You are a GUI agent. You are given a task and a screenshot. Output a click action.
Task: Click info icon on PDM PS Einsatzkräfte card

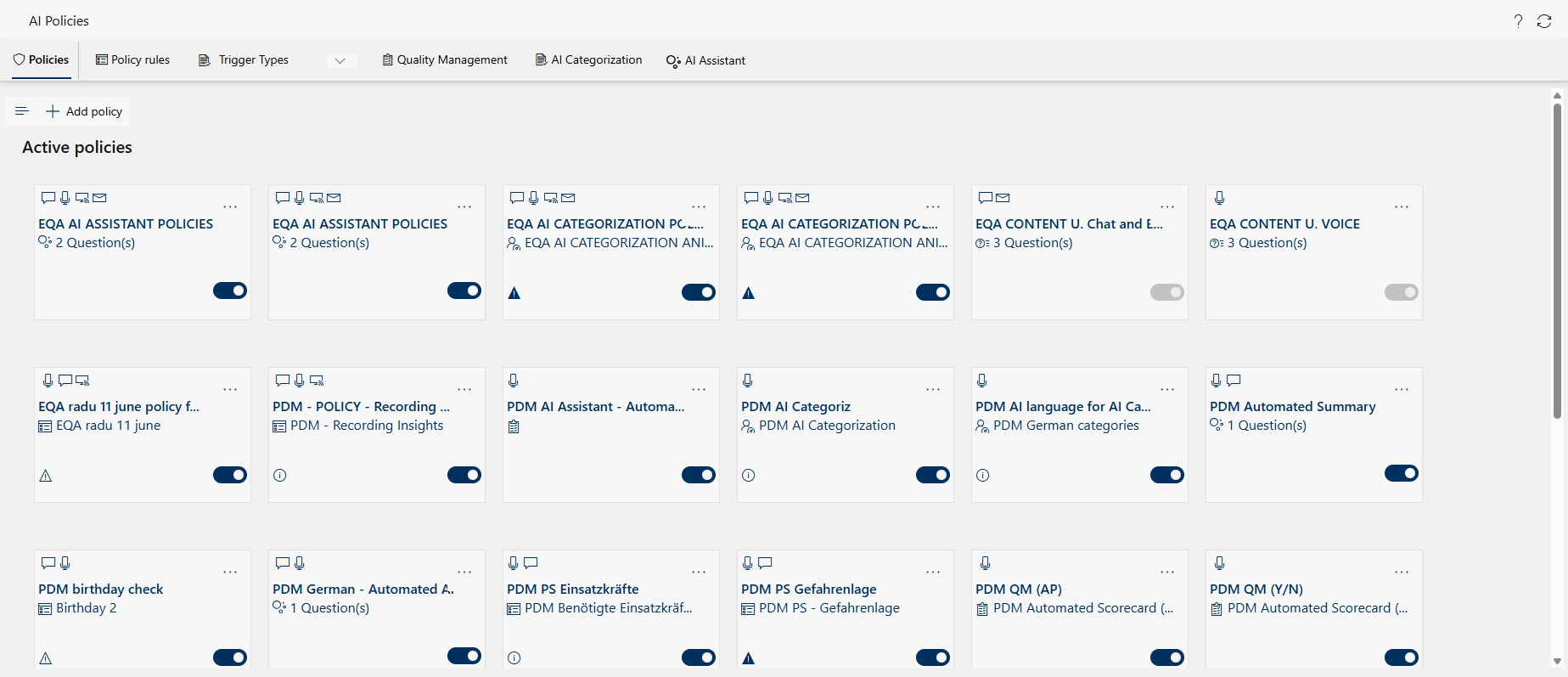click(x=514, y=658)
